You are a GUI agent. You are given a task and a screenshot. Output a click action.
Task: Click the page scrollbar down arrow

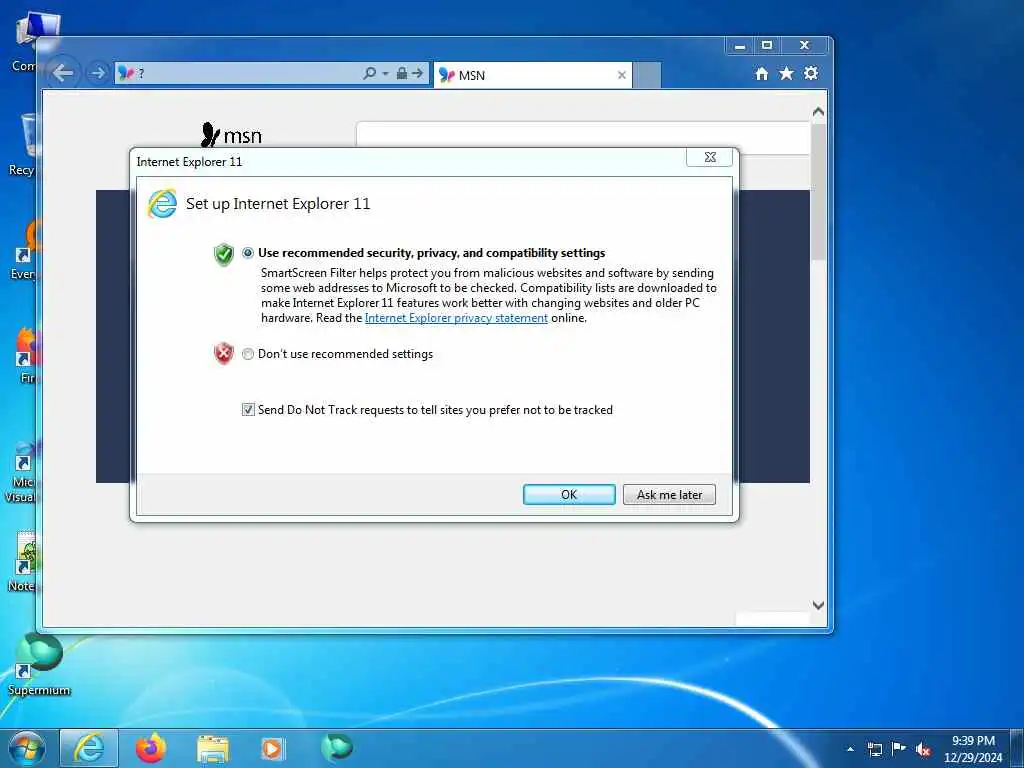pos(818,605)
